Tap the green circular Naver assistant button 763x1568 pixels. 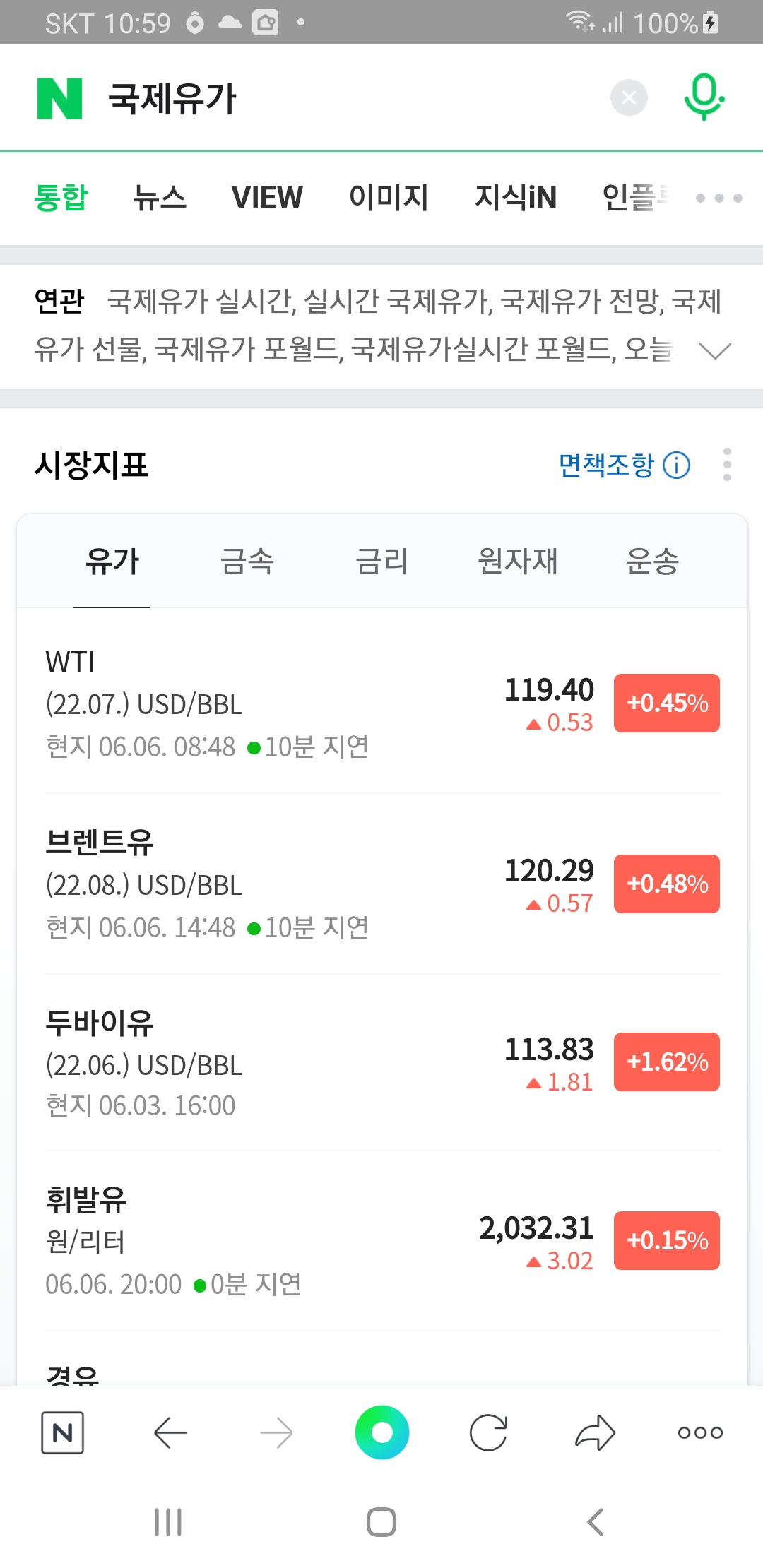381,1432
